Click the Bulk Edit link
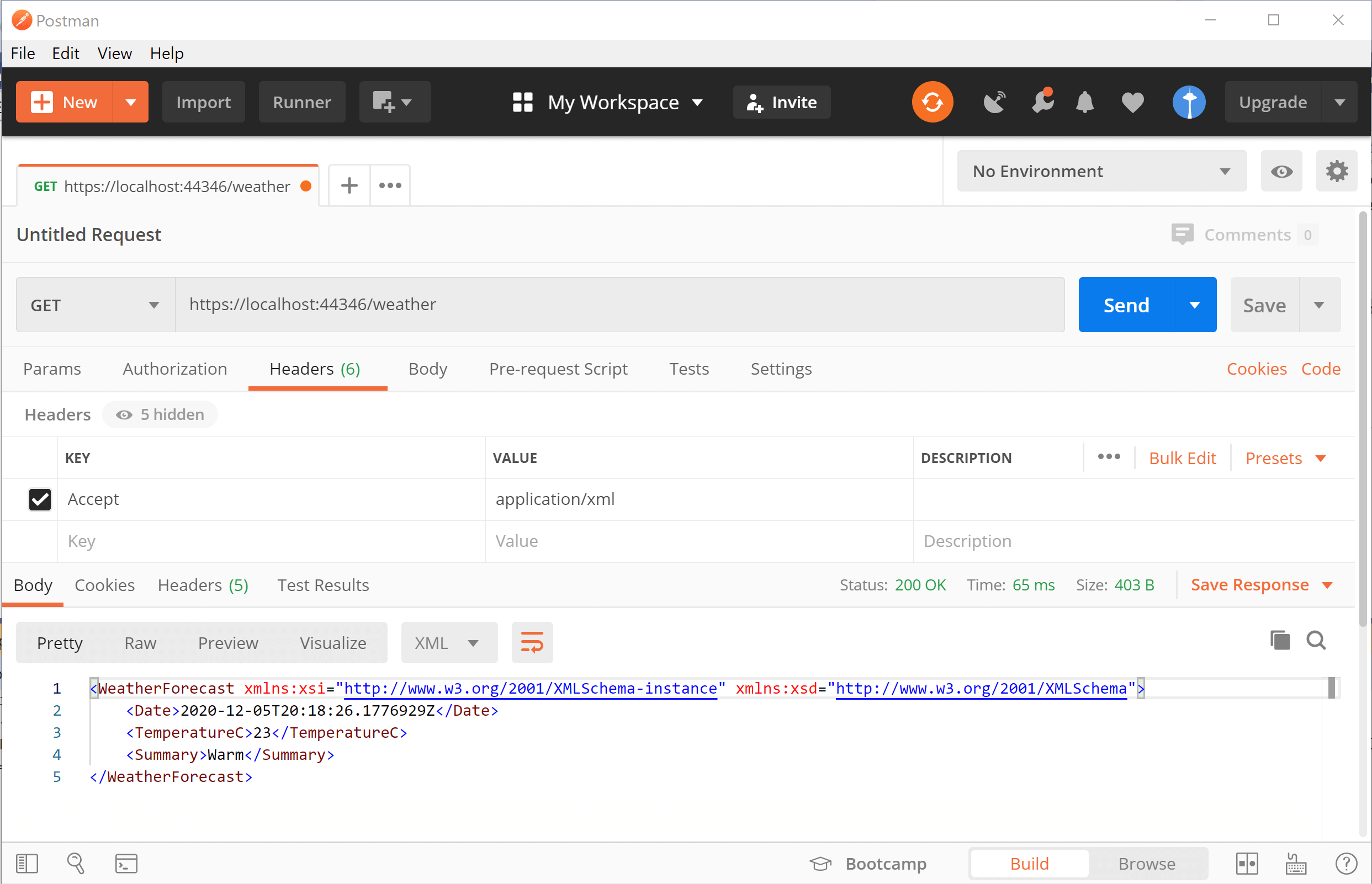 [1182, 458]
